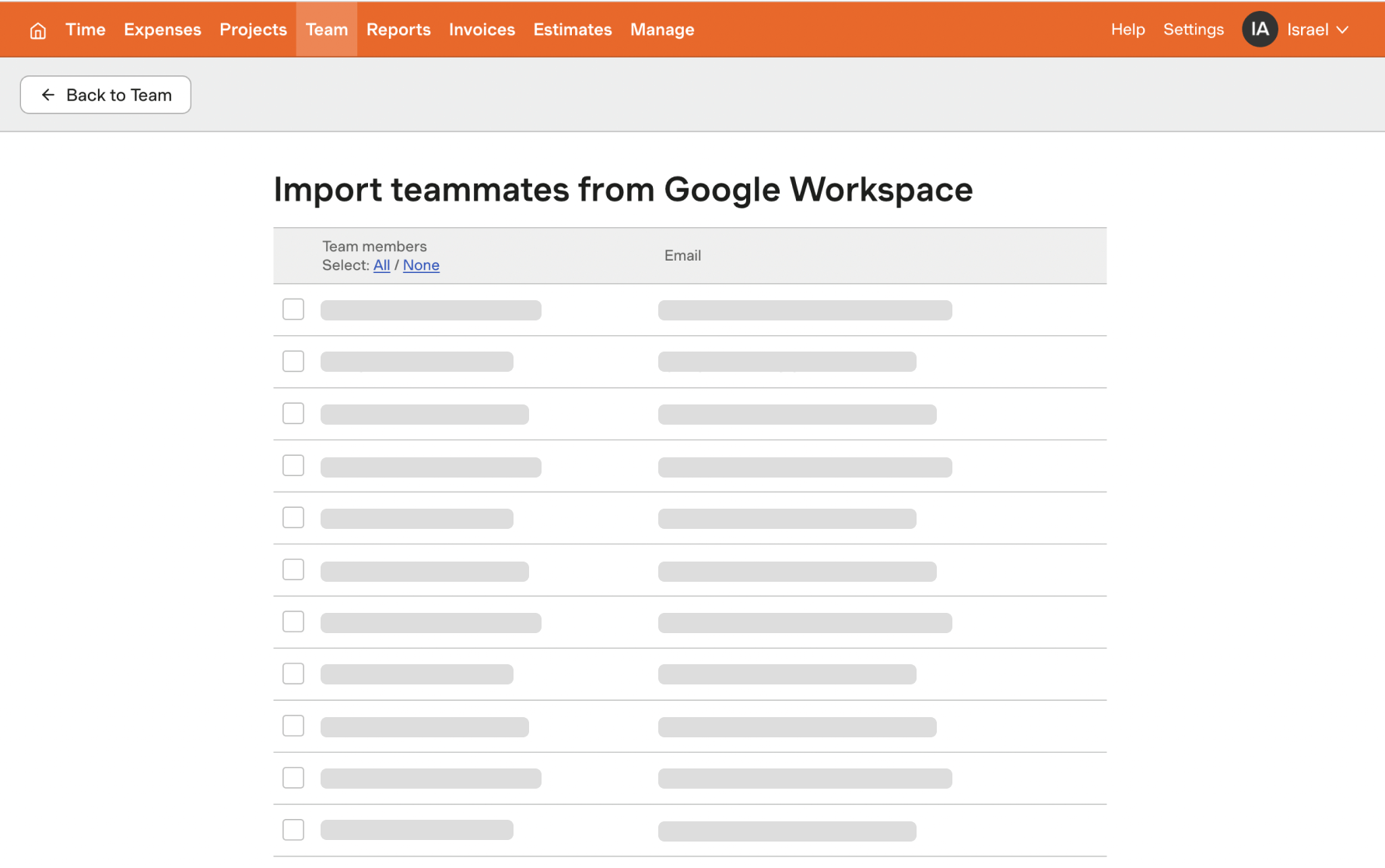1385x868 pixels.
Task: Check the fourth teammate row checkbox
Action: (293, 466)
